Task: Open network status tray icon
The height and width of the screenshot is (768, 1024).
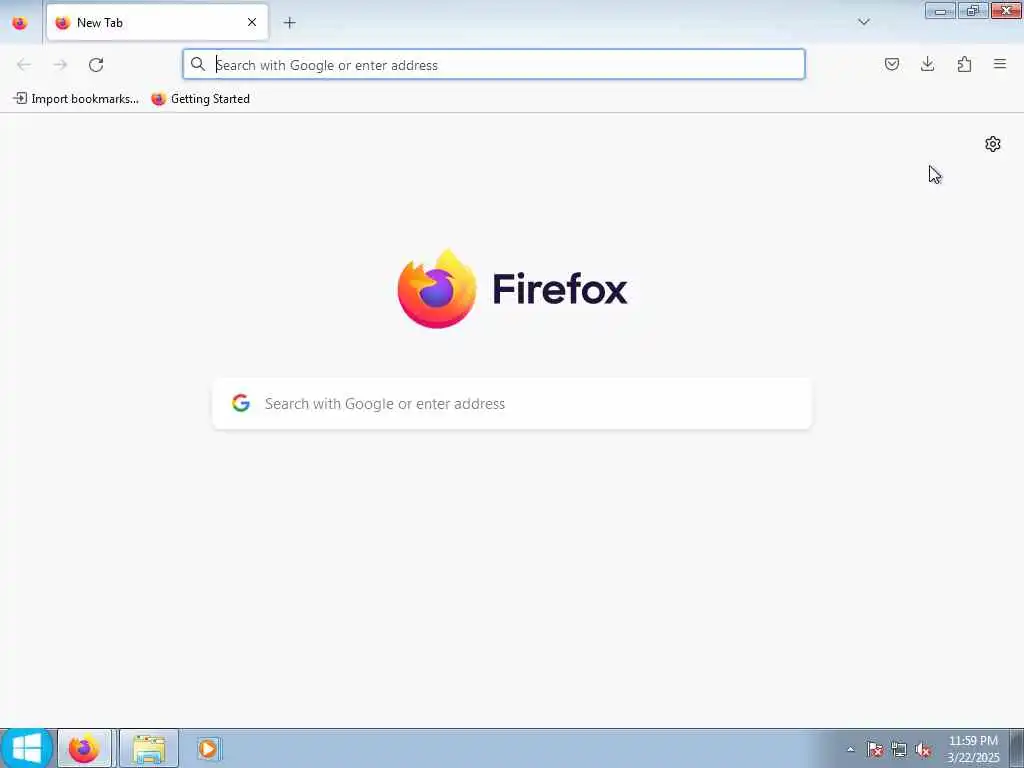Action: point(899,750)
